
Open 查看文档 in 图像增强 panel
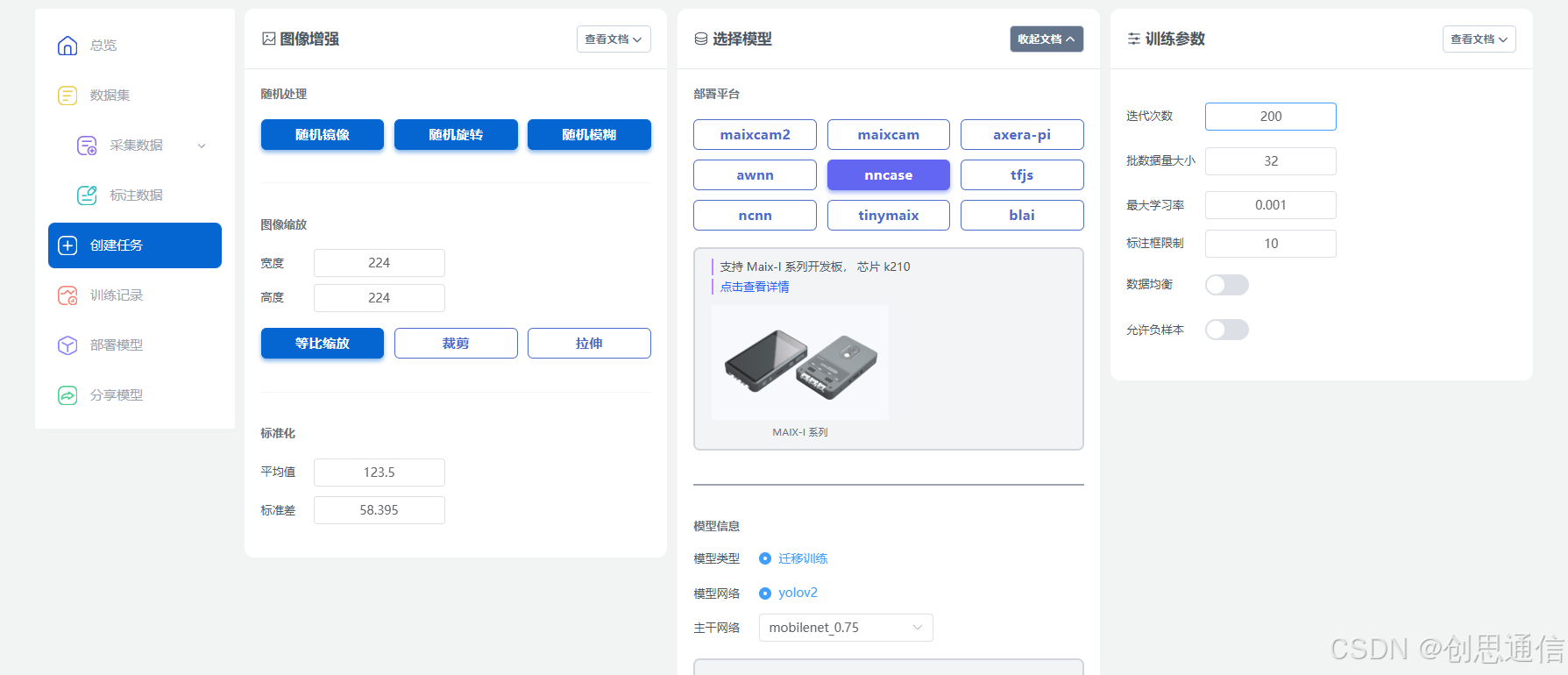point(614,39)
